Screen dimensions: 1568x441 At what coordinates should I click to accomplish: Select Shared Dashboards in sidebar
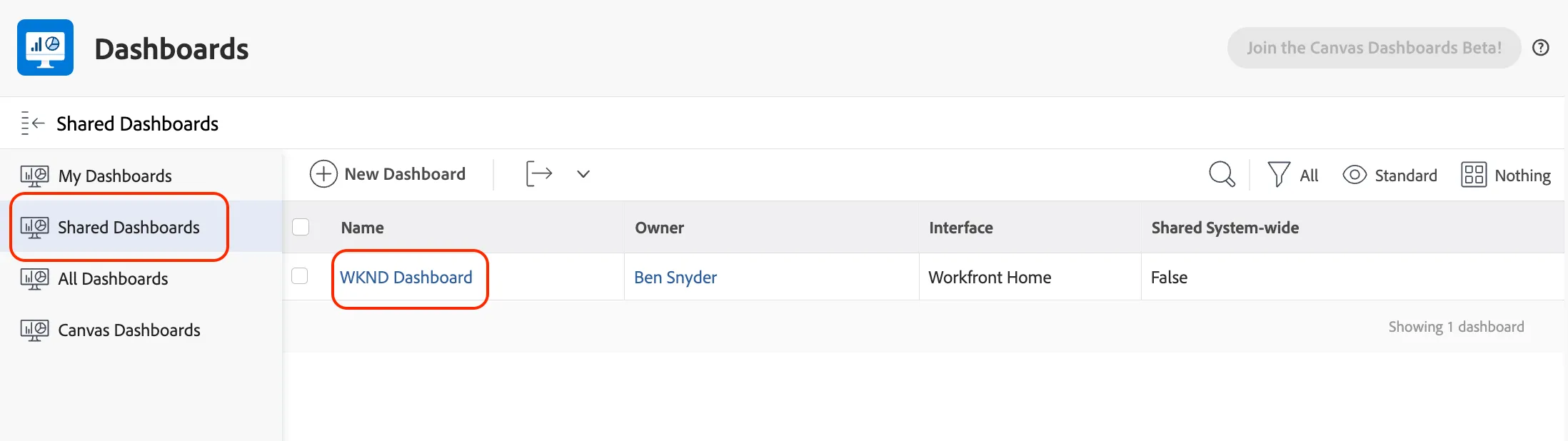point(129,227)
